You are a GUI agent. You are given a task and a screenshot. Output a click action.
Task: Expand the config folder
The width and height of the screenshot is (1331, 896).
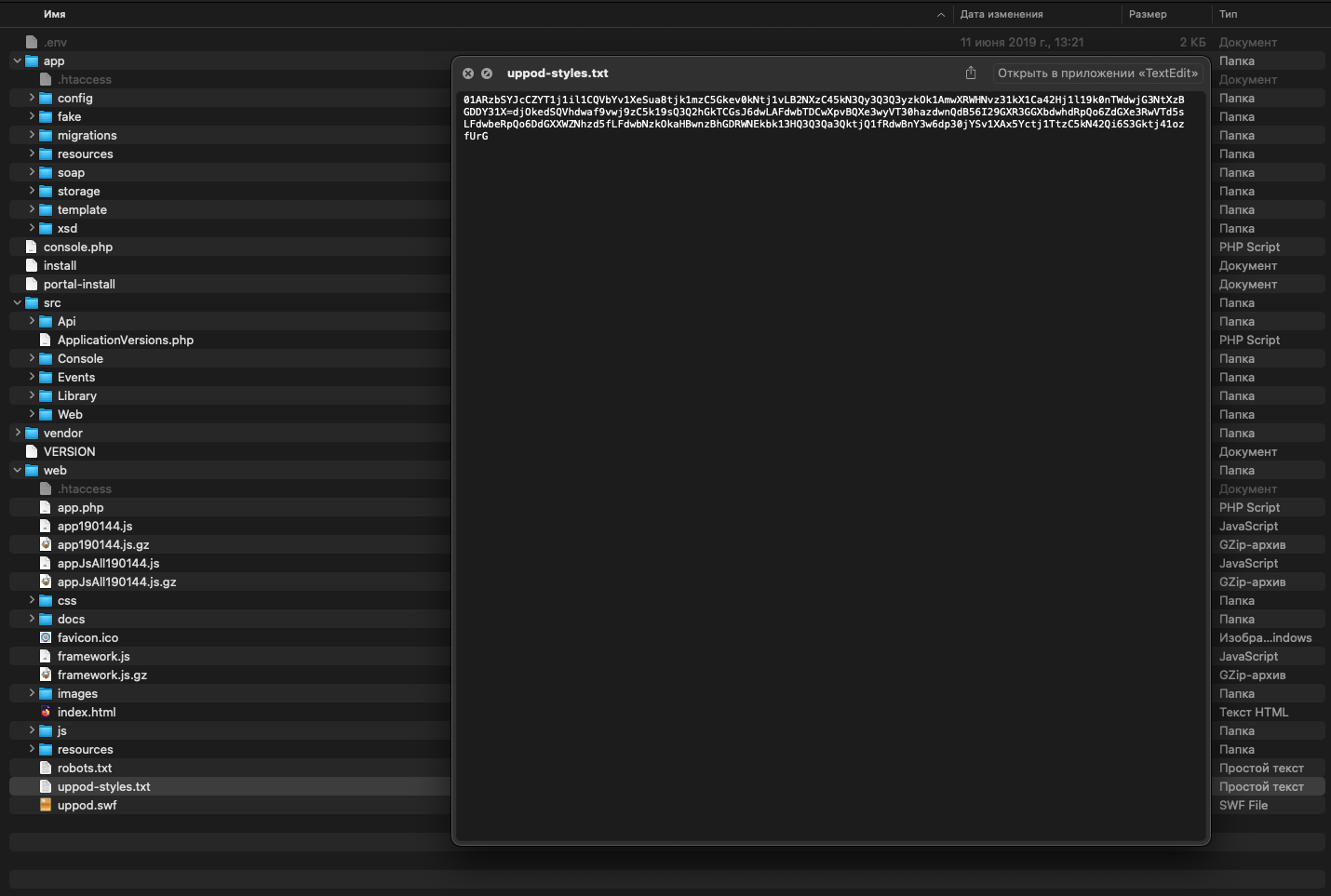32,98
